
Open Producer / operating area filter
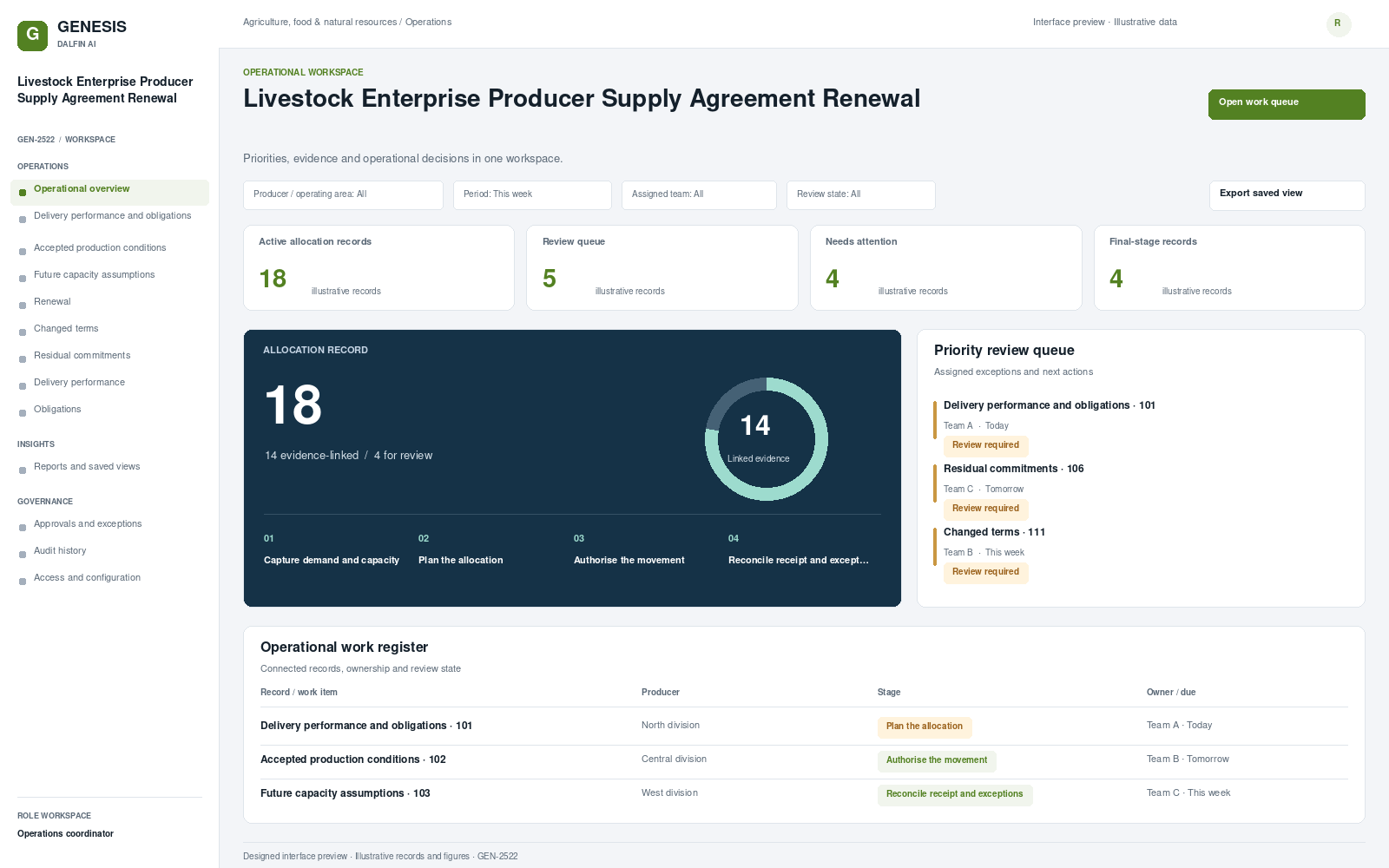click(343, 195)
